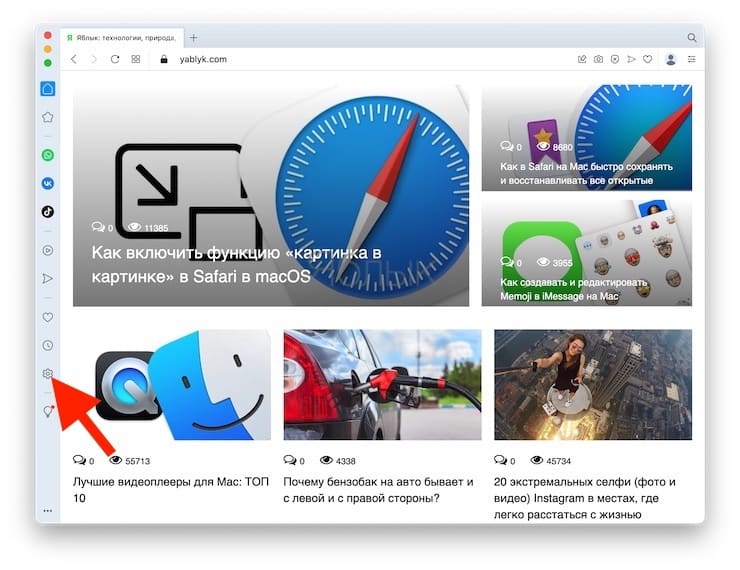Viewport: 740px width, 570px height.
Task: Reload the current page
Action: tap(115, 59)
